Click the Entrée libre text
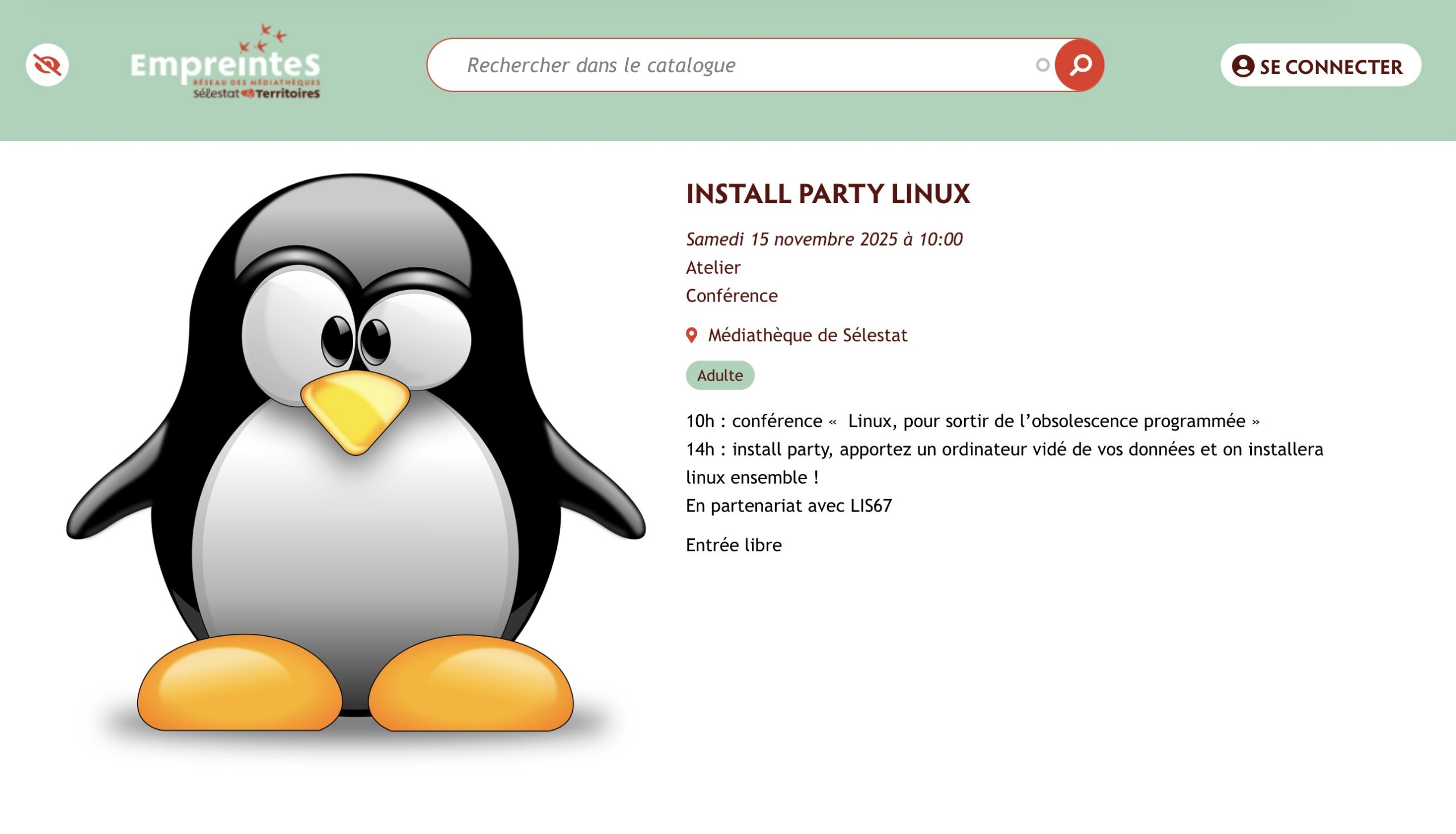The width and height of the screenshot is (1456, 834). (734, 545)
